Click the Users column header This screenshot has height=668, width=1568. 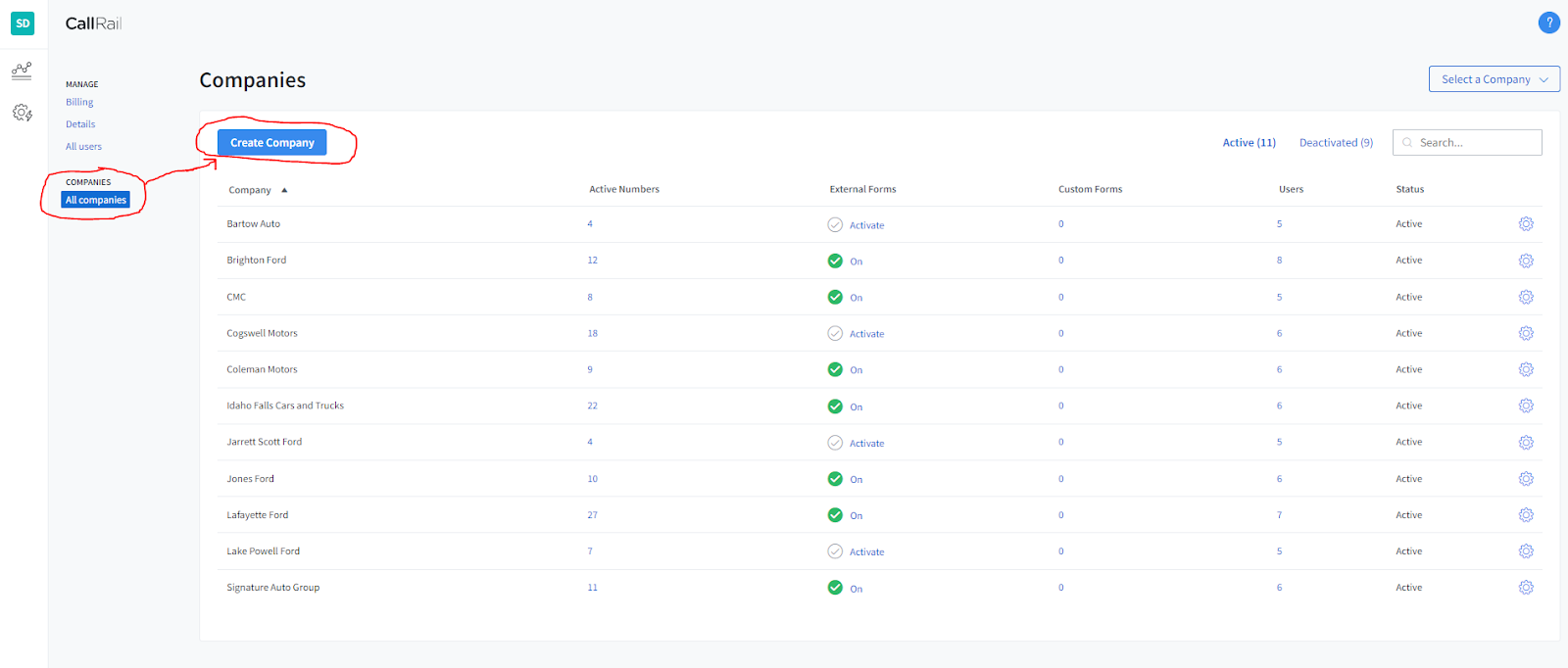1291,189
